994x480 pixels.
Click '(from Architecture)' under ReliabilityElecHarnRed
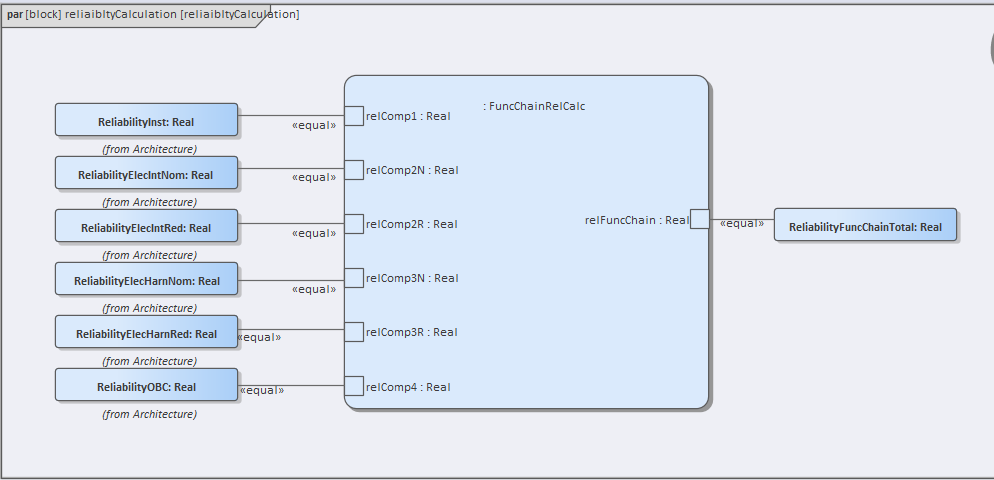click(150, 361)
